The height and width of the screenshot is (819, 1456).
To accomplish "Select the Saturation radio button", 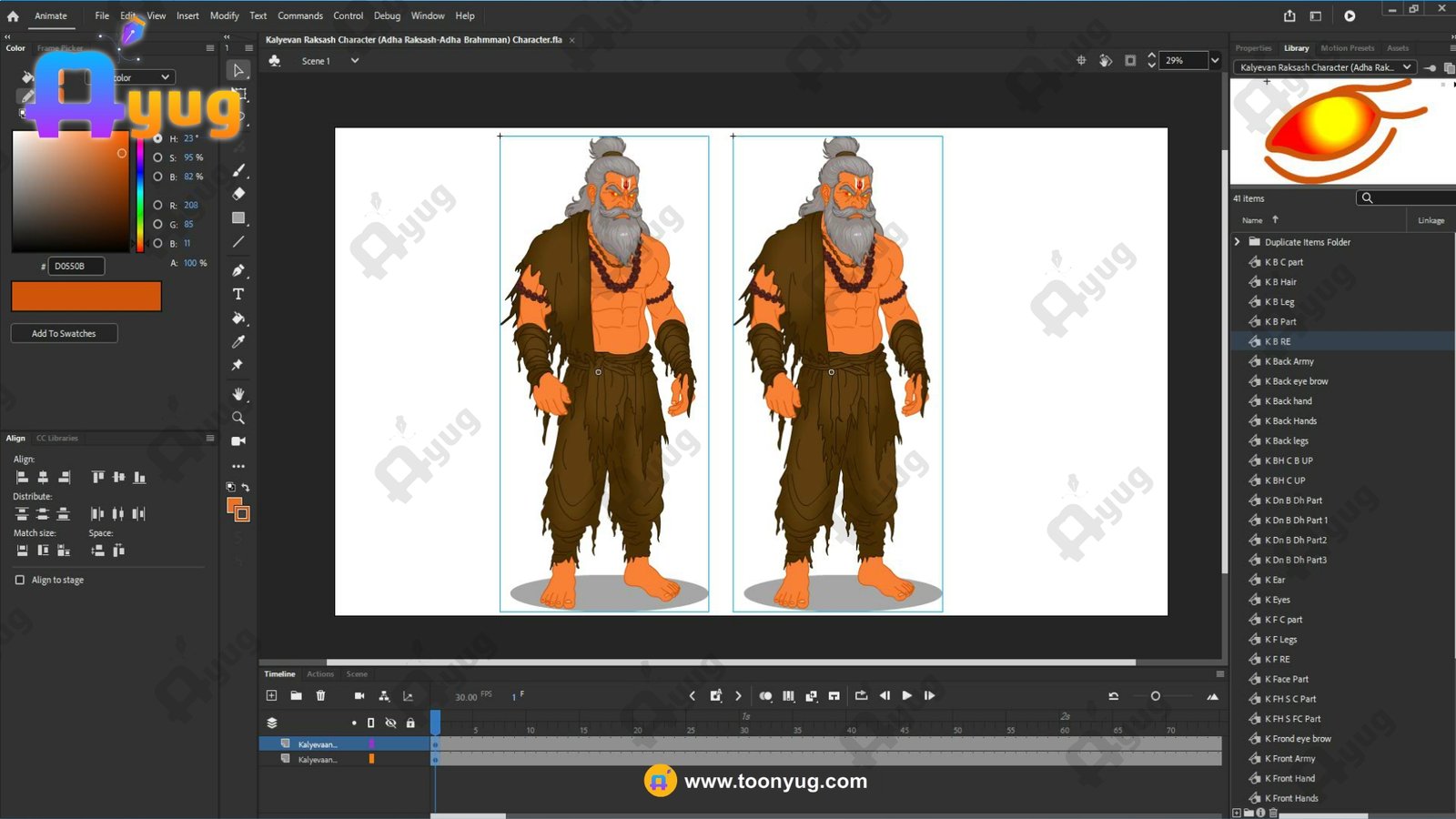I will [157, 157].
